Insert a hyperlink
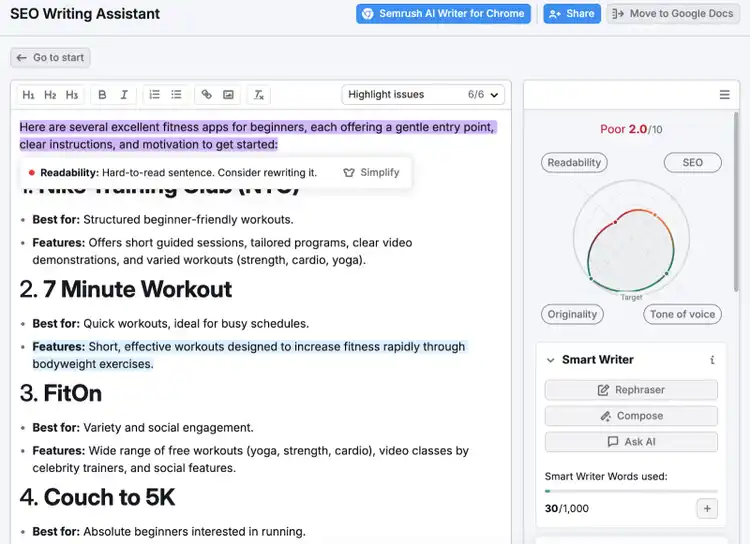Viewport: 750px width, 544px height. 207,95
